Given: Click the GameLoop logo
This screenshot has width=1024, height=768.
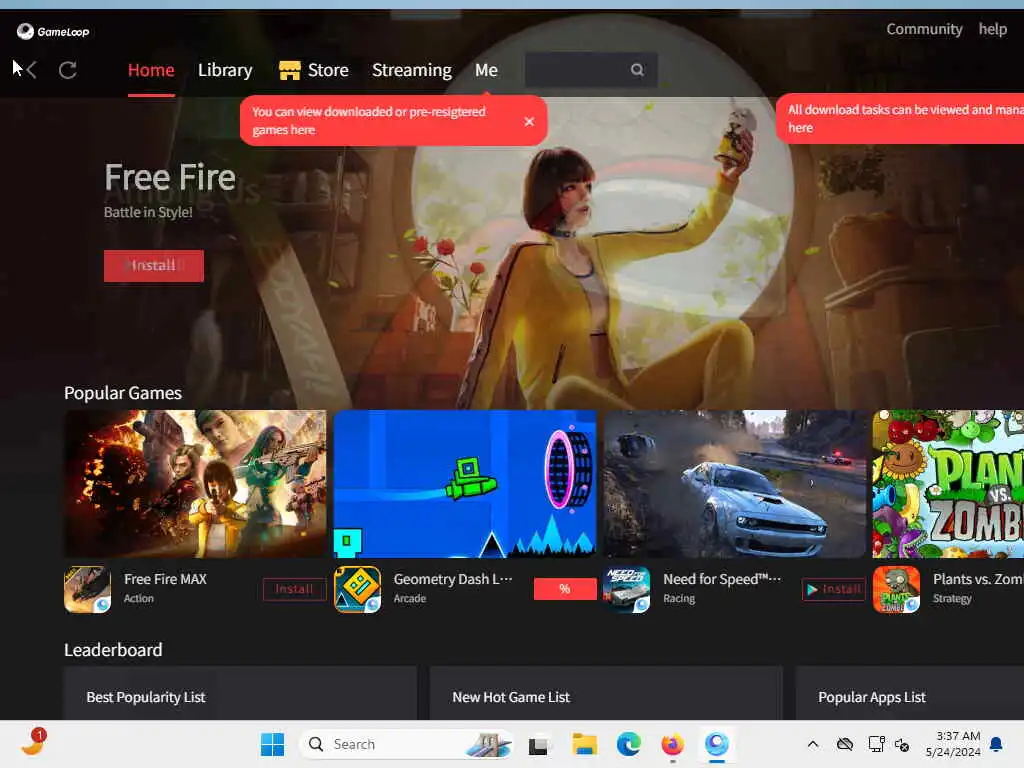Looking at the screenshot, I should click(53, 31).
